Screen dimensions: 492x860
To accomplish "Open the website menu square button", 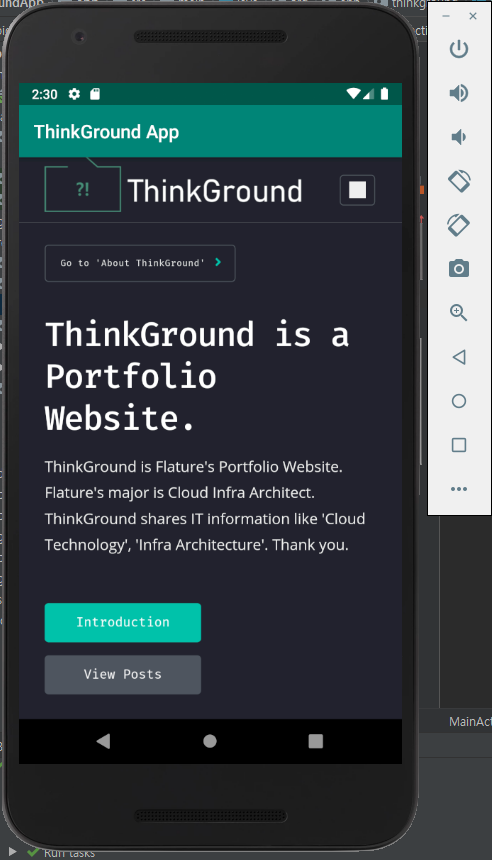I will [x=358, y=190].
